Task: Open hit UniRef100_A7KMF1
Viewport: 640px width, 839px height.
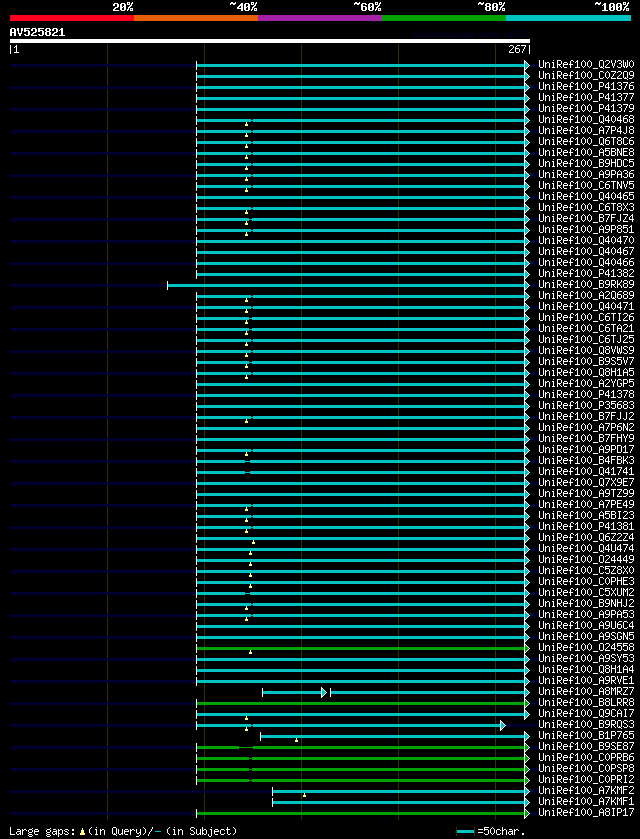Action: pyautogui.click(x=586, y=800)
